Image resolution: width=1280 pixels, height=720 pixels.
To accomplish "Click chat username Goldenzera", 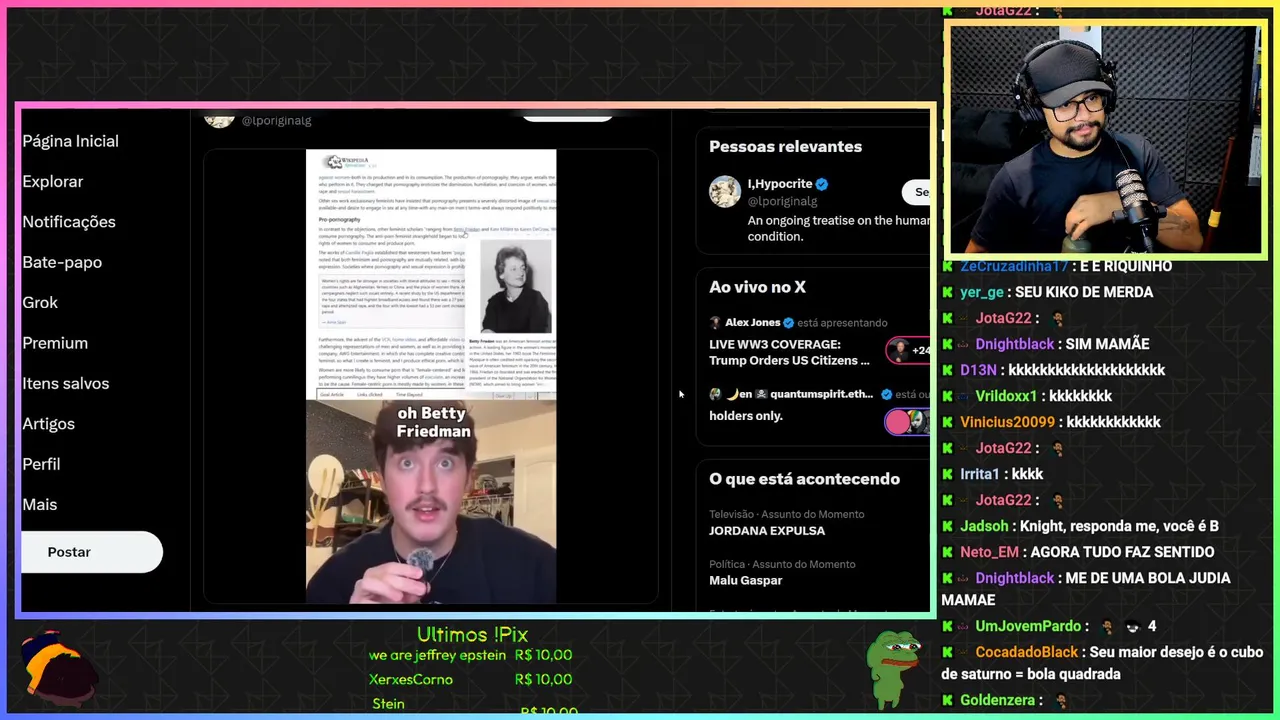I will click(997, 700).
